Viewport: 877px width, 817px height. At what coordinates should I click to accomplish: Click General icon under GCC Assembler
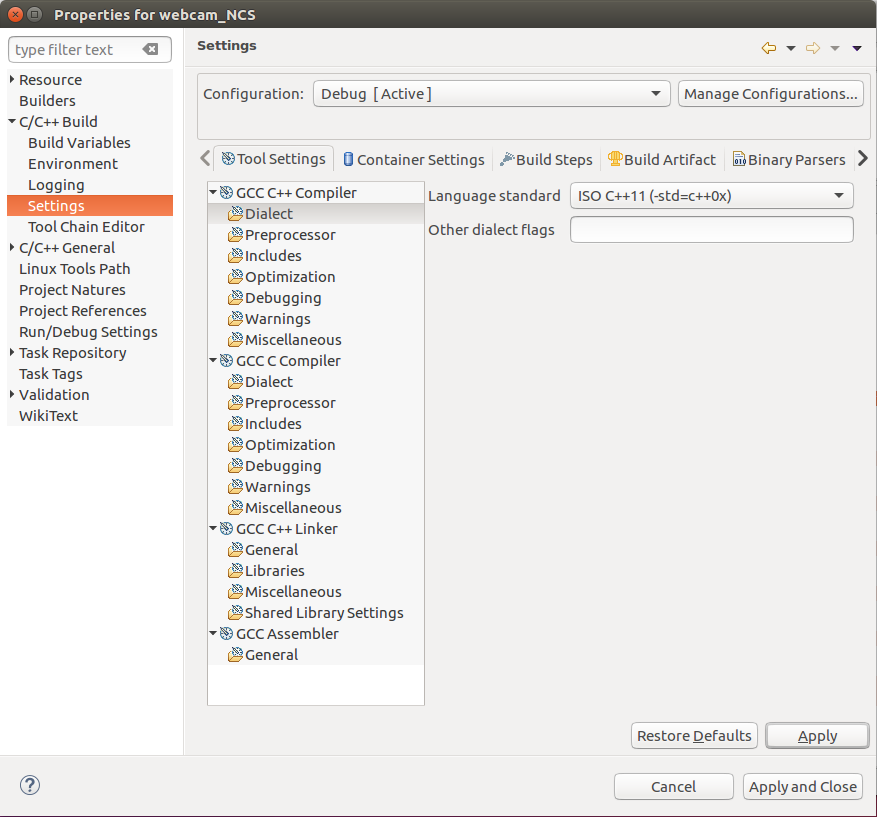(x=235, y=654)
